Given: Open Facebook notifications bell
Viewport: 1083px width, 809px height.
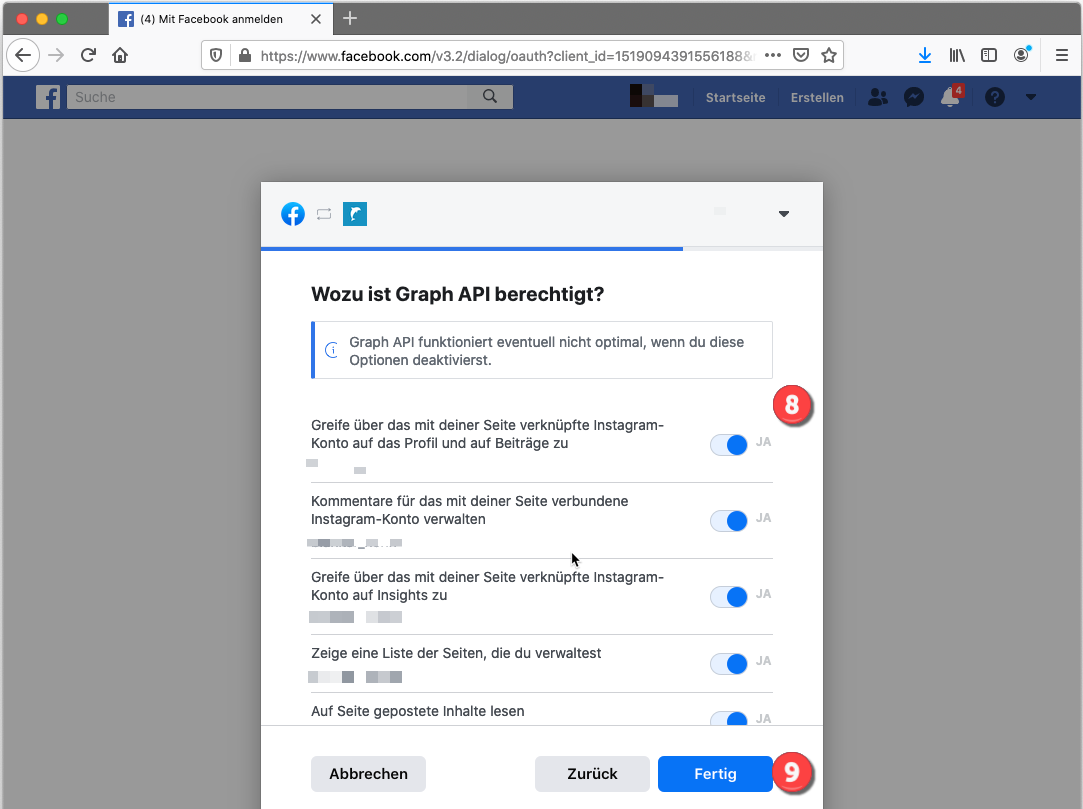Looking at the screenshot, I should (x=951, y=97).
